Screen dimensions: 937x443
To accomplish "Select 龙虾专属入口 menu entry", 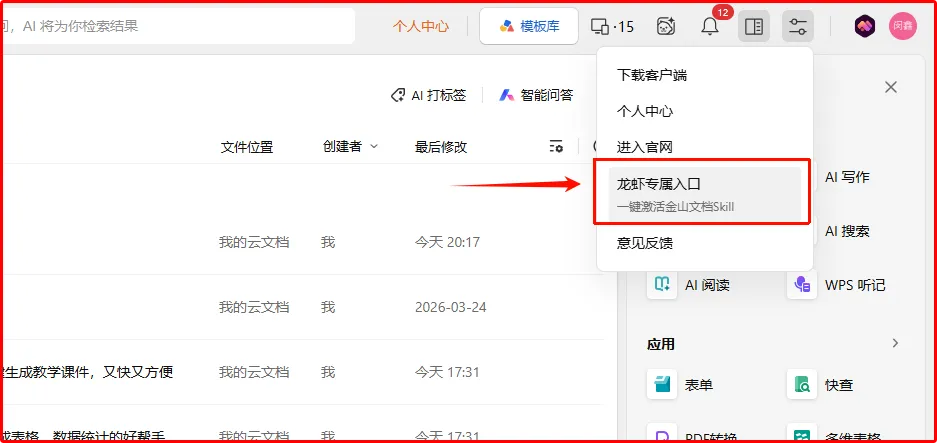I will [705, 194].
